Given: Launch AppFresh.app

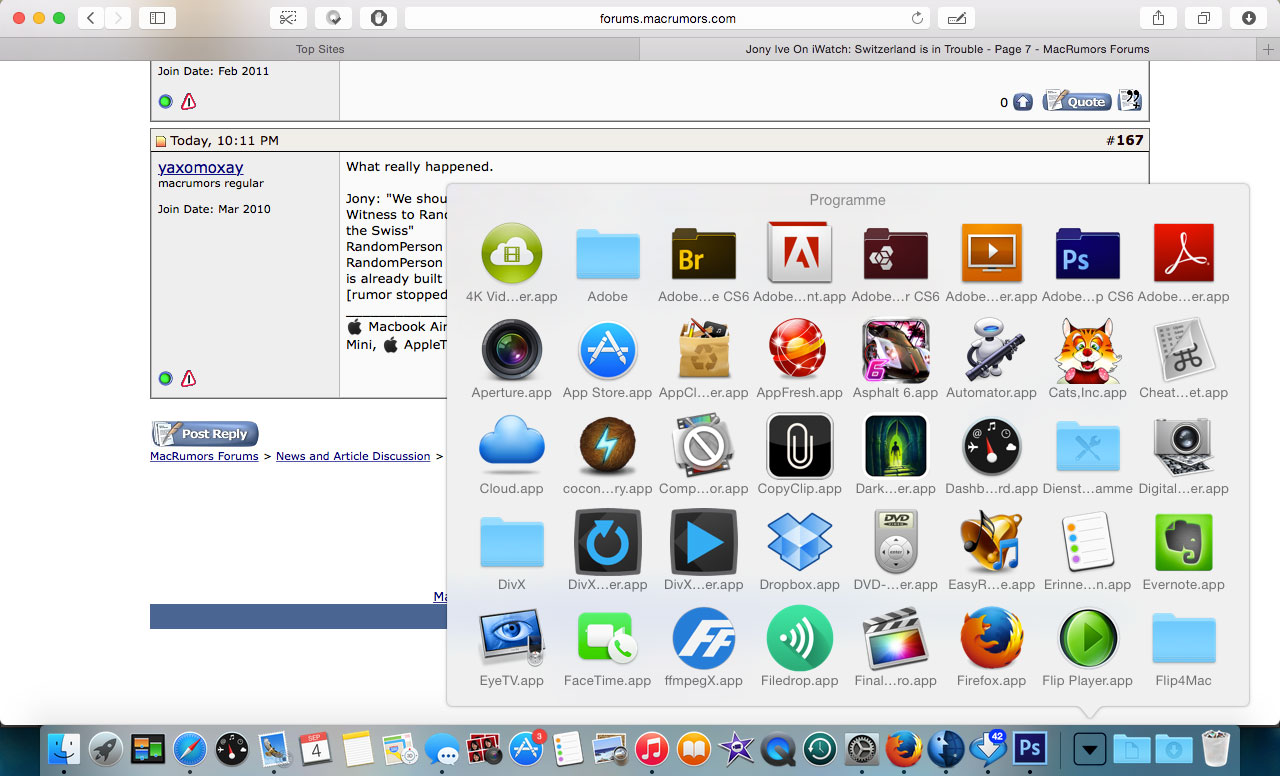Looking at the screenshot, I should coord(797,349).
